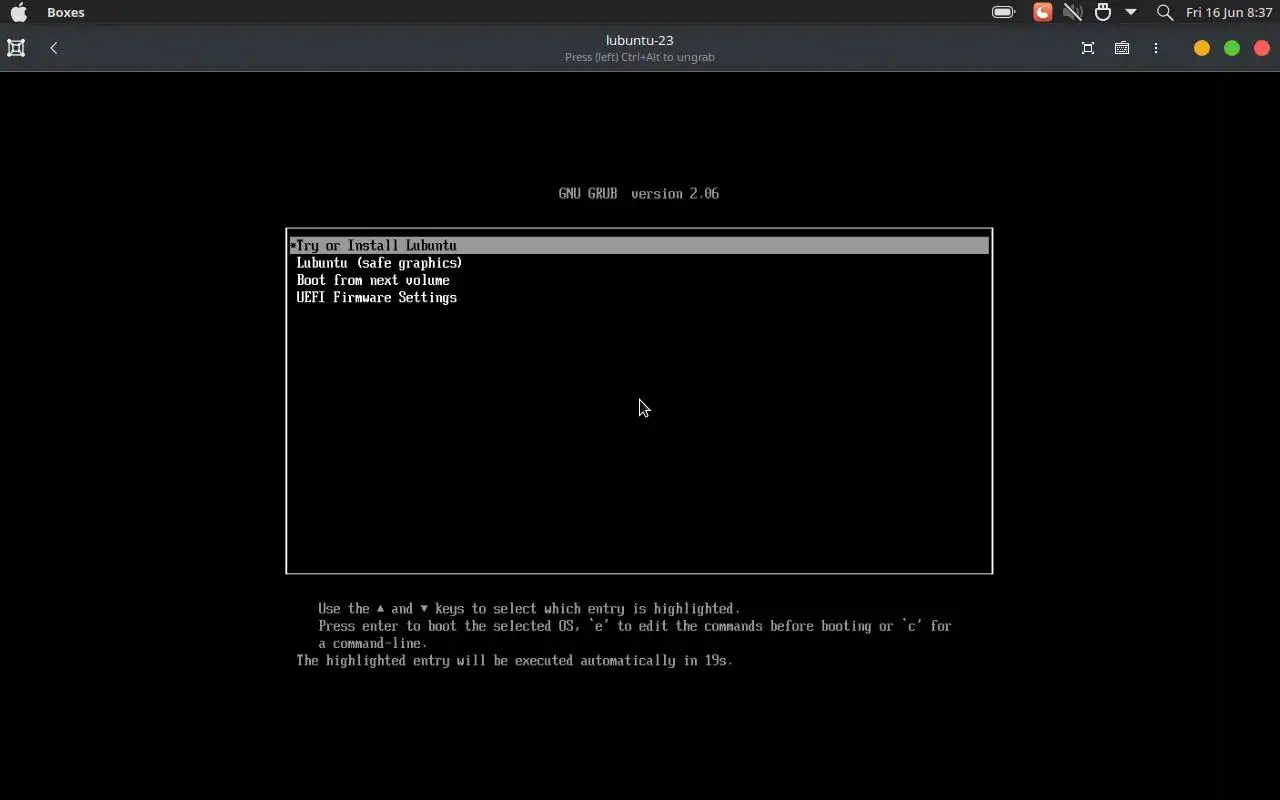The height and width of the screenshot is (800, 1280).
Task: Close the window with the red button
Action: tap(1262, 48)
